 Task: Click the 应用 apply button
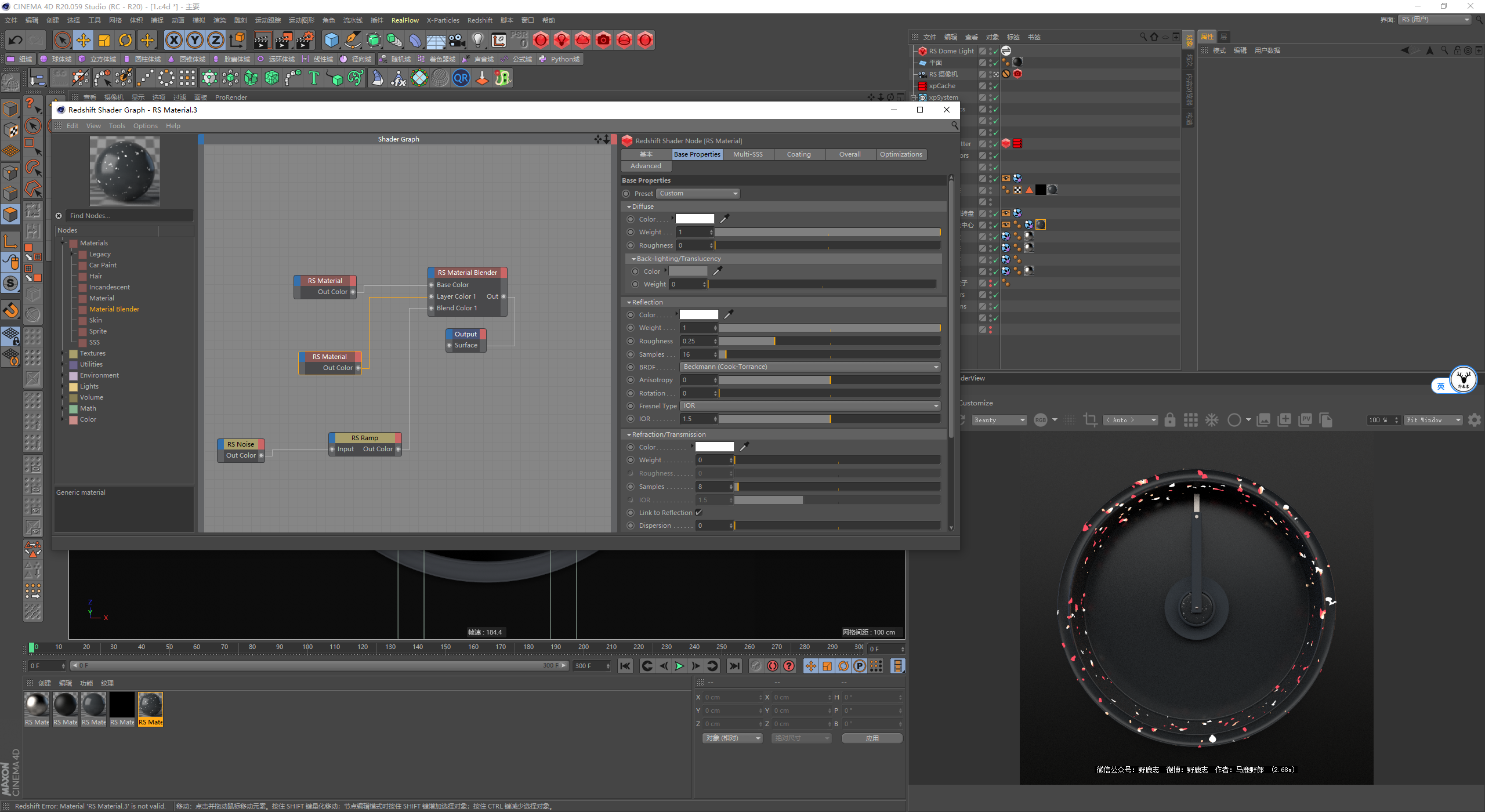871,738
